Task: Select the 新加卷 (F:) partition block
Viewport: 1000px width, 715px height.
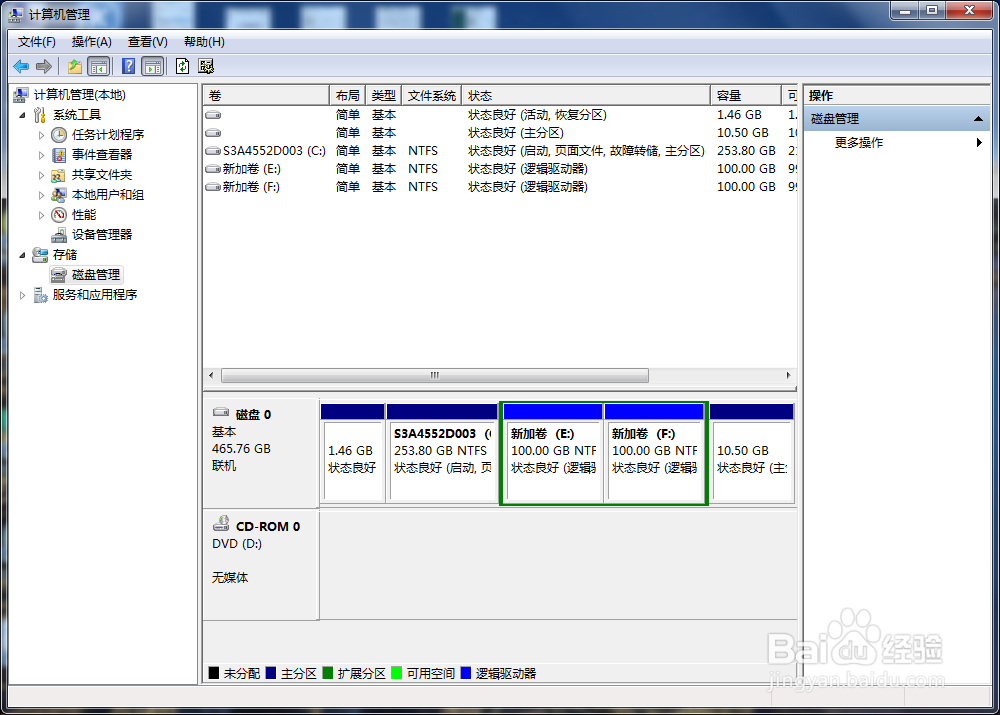Action: point(654,453)
